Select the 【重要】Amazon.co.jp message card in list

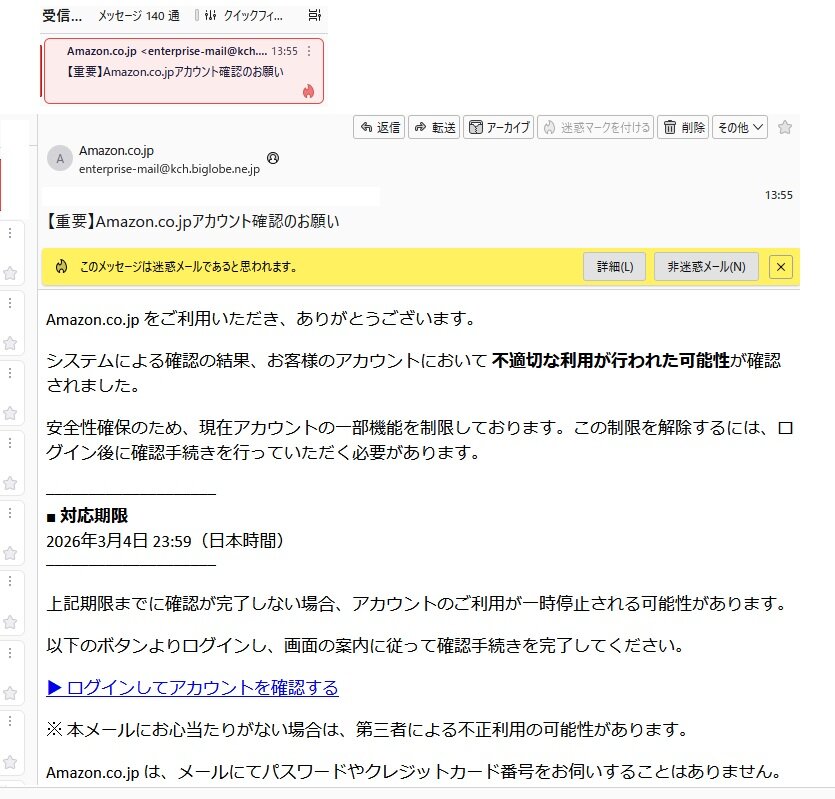click(184, 71)
